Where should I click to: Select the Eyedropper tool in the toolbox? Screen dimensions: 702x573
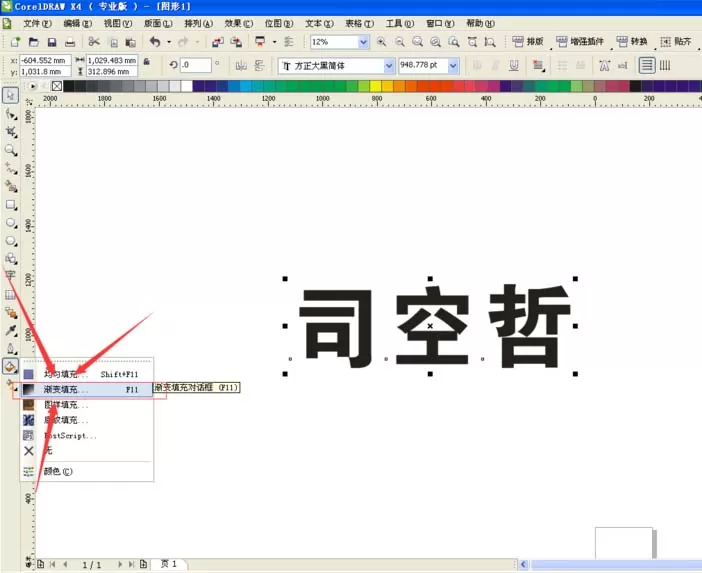pos(11,330)
